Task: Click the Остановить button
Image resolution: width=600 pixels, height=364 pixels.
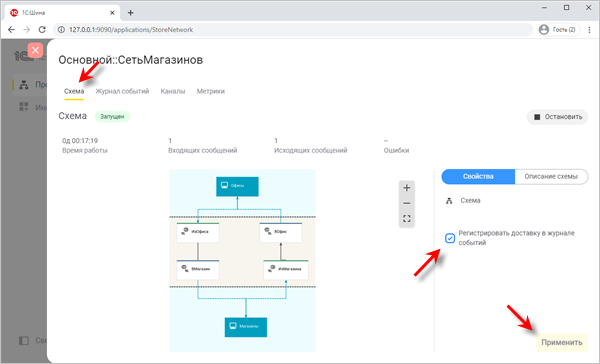Action: coord(558,117)
